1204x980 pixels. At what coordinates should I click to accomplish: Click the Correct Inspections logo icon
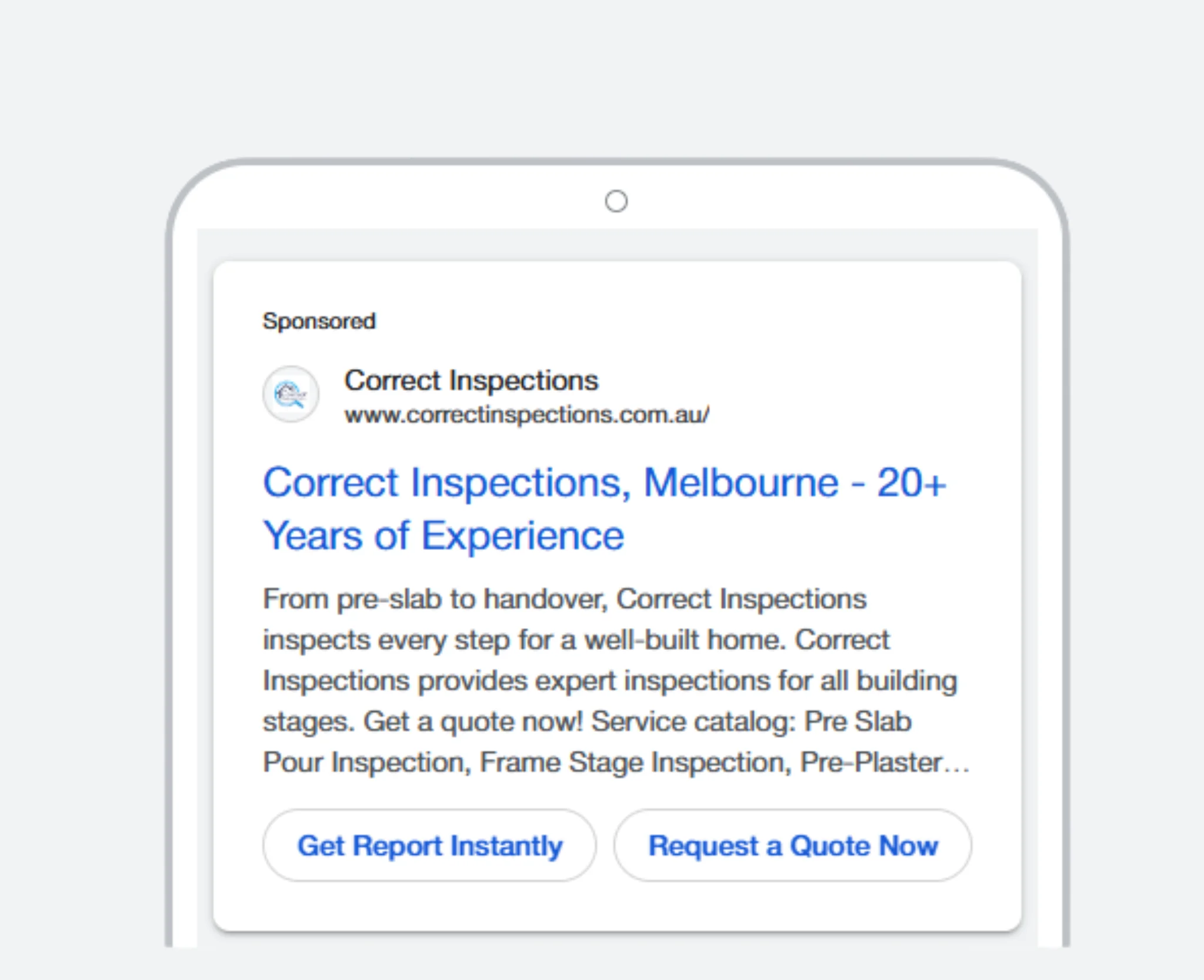point(291,394)
